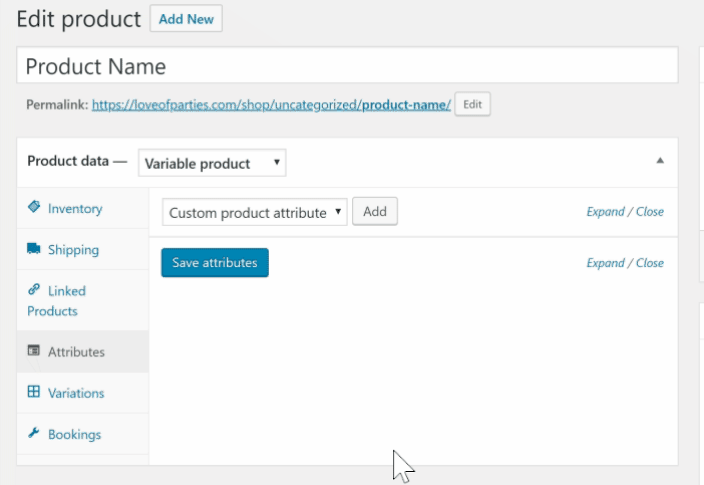Click Expand link beside Save attributes

[x=605, y=263]
